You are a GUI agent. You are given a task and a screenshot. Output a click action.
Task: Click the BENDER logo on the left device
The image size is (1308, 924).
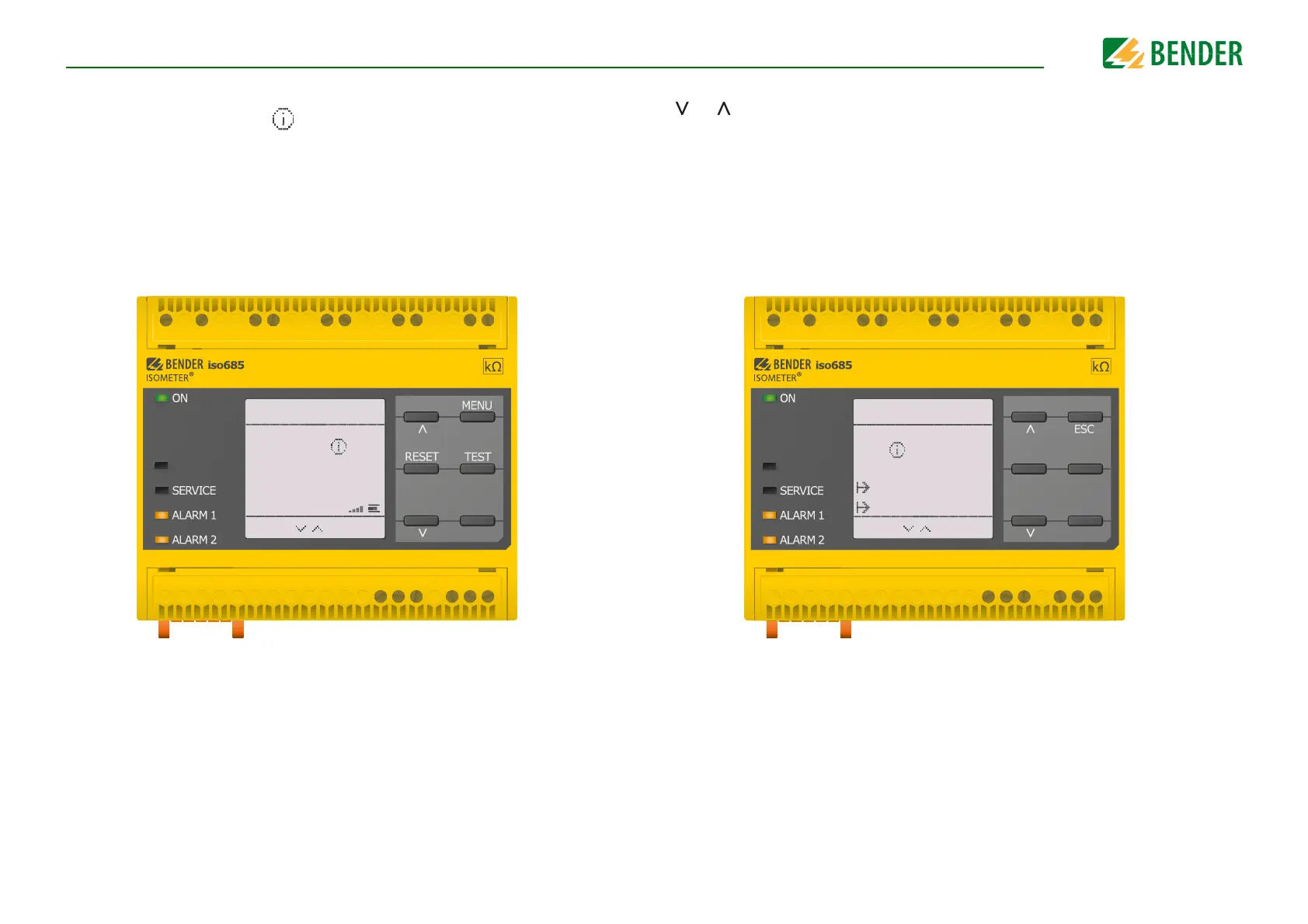coord(175,364)
